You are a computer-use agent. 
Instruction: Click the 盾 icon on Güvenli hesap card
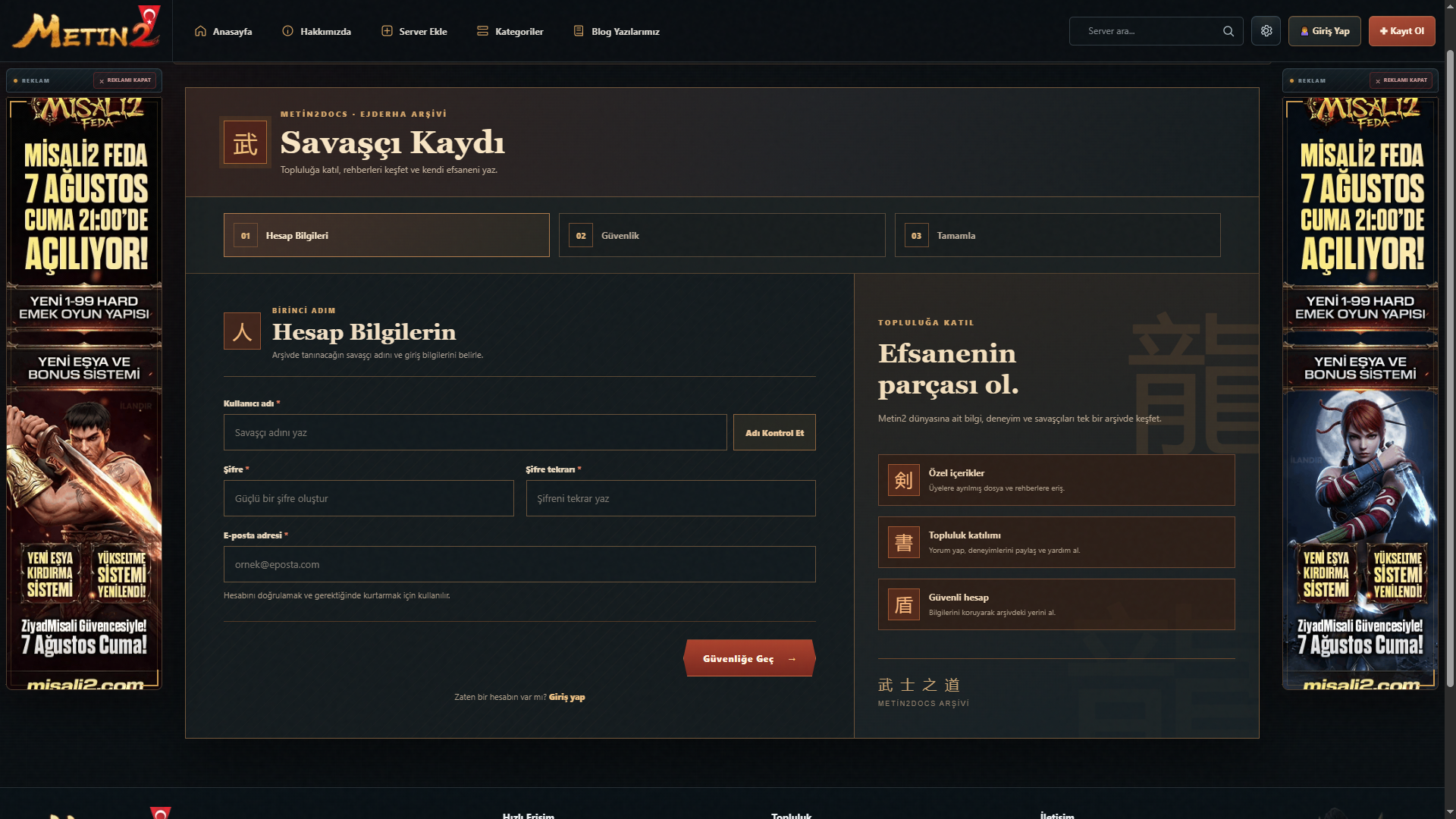904,604
